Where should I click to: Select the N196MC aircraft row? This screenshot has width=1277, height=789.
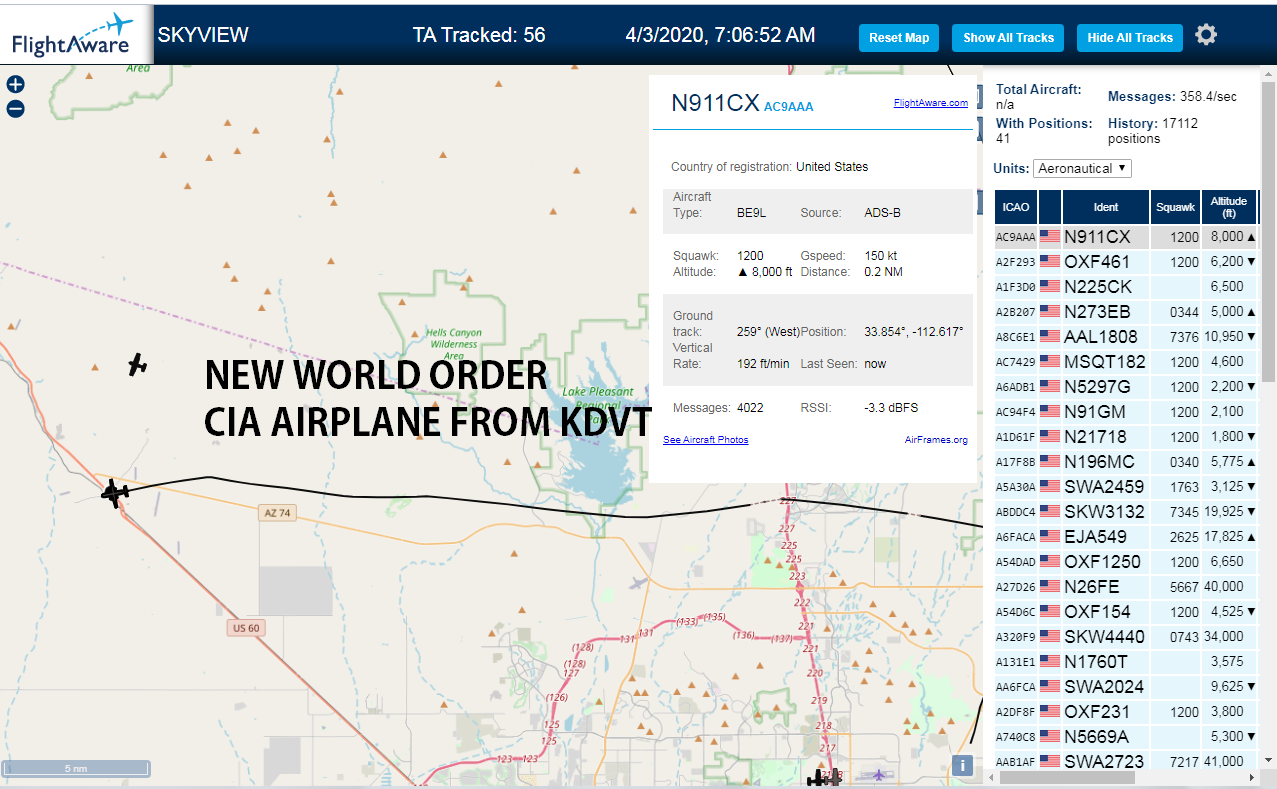pyautogui.click(x=1126, y=462)
